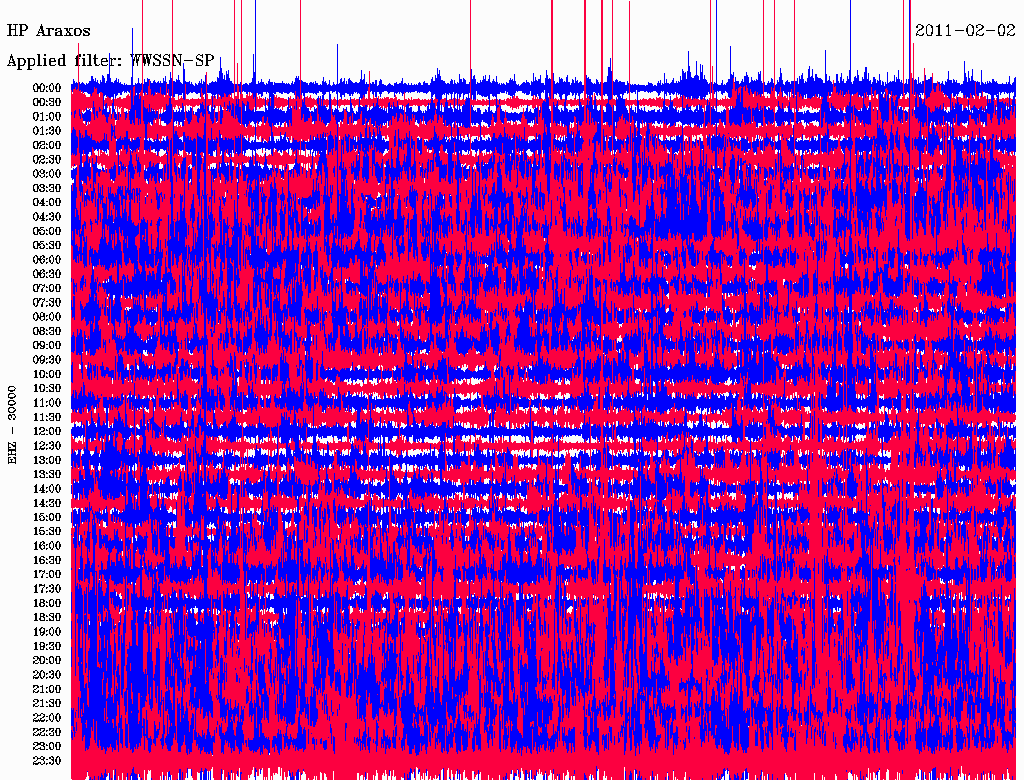Select the 18:00 time label
This screenshot has width=1024, height=780.
tap(47, 603)
